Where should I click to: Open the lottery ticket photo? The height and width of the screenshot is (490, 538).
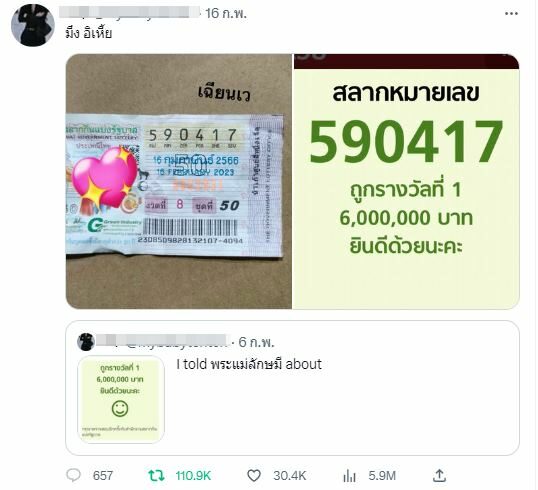pos(178,181)
